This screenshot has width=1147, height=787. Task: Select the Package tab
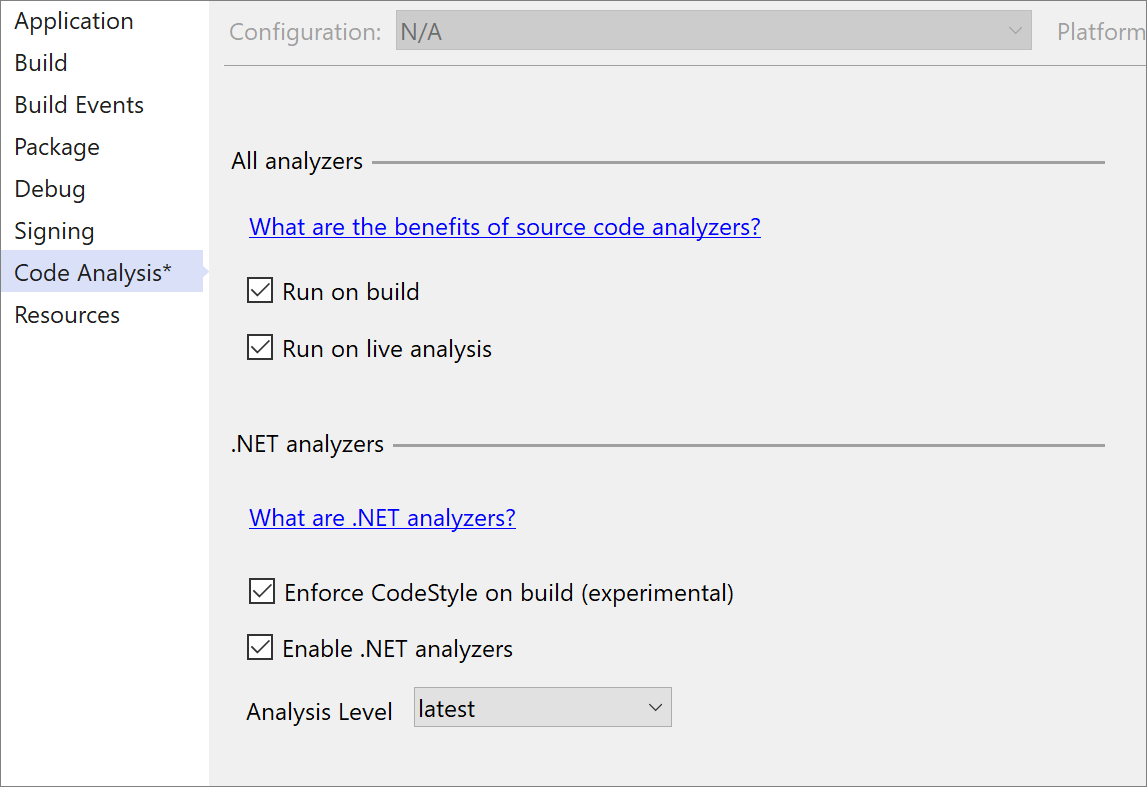57,147
